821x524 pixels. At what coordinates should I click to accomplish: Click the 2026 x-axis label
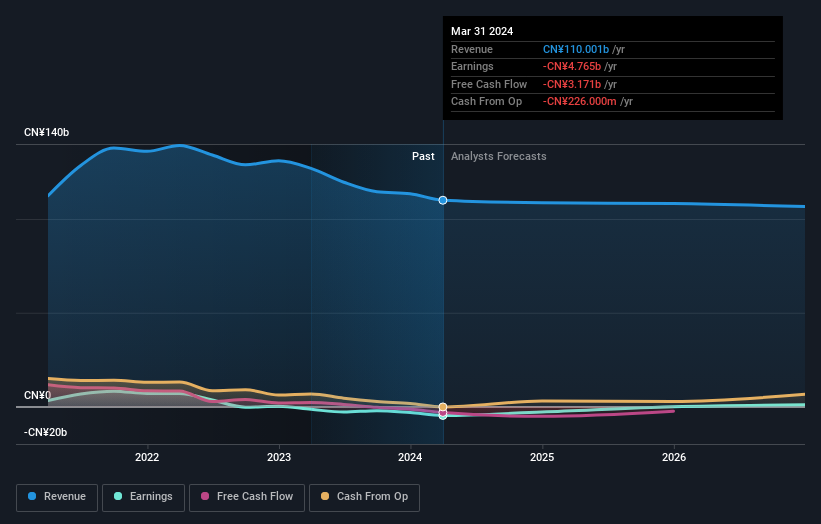(x=674, y=457)
